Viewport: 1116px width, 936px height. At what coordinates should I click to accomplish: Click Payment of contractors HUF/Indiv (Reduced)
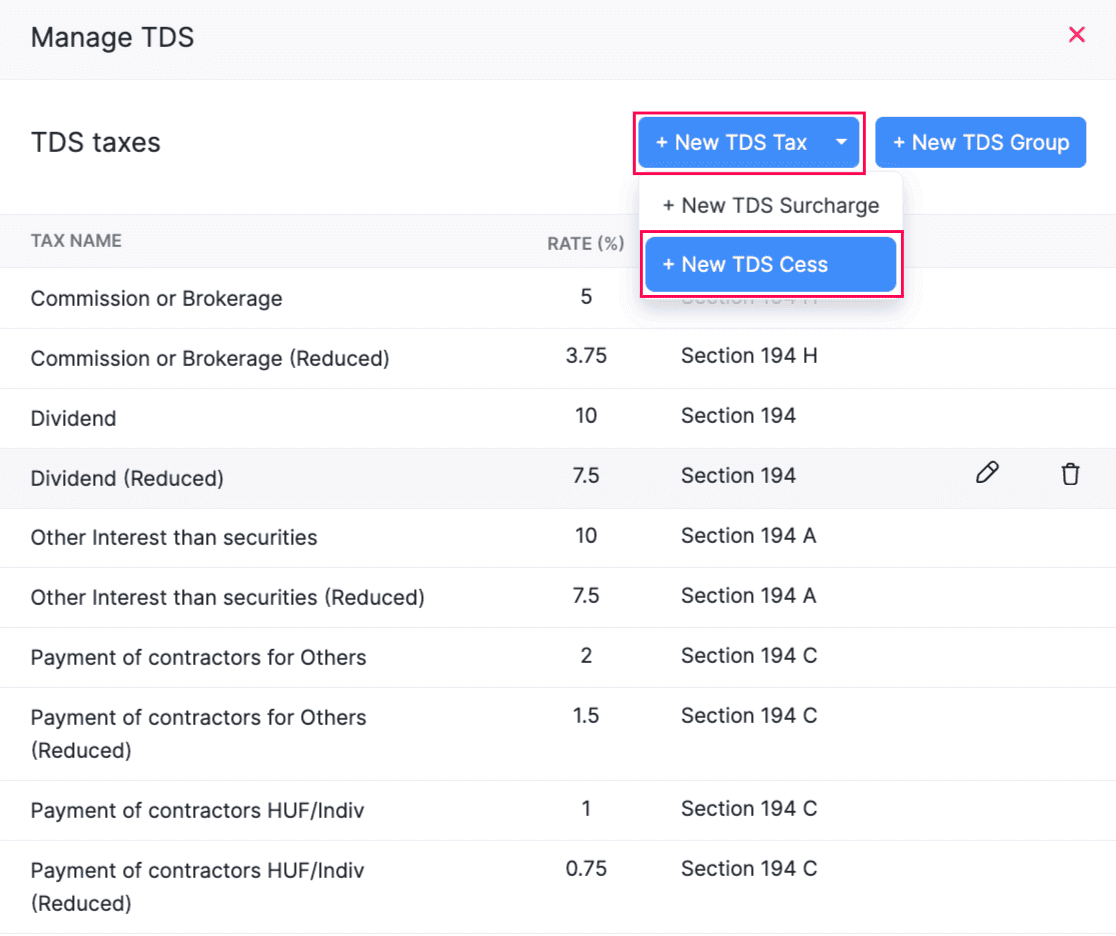(x=197, y=886)
